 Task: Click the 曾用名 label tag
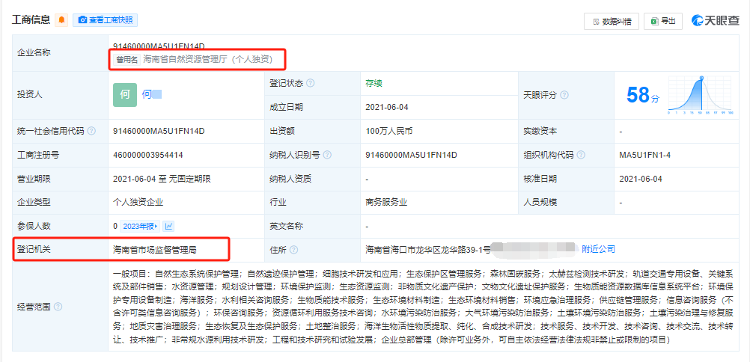[x=127, y=60]
